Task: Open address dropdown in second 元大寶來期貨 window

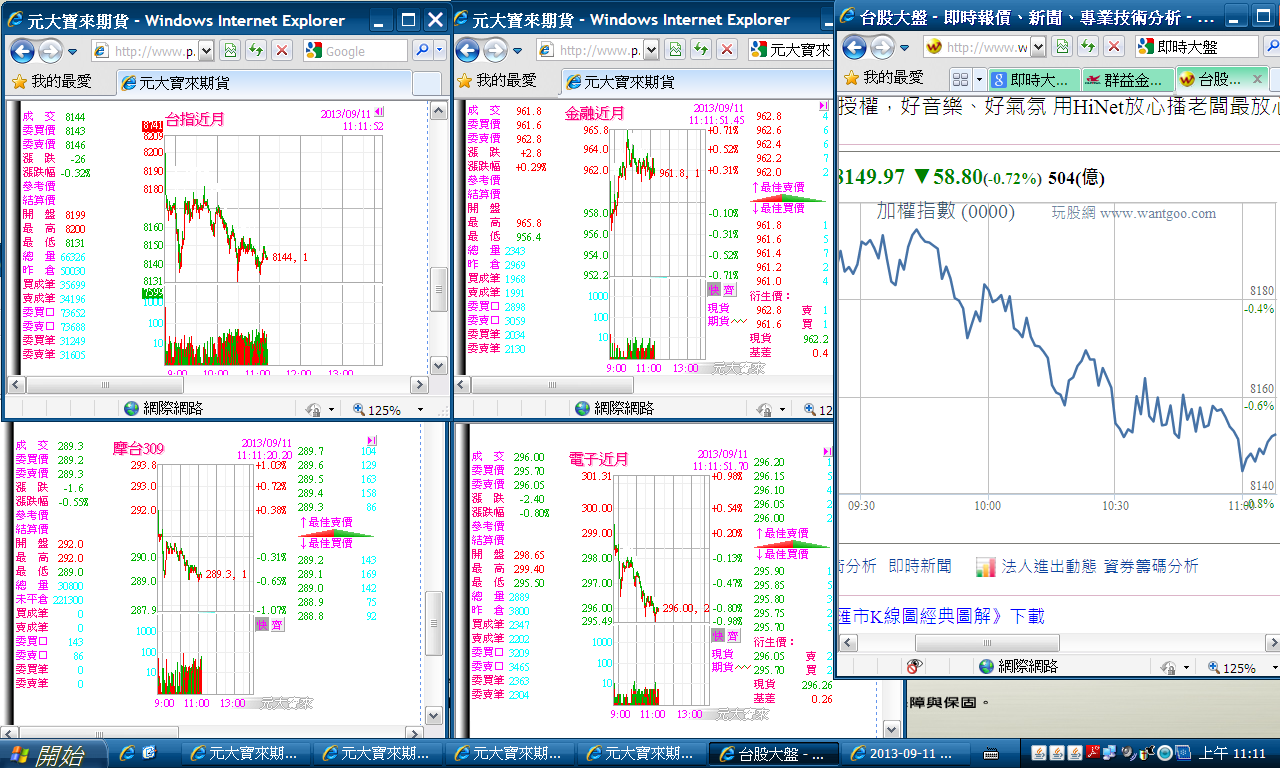Action: [651, 50]
